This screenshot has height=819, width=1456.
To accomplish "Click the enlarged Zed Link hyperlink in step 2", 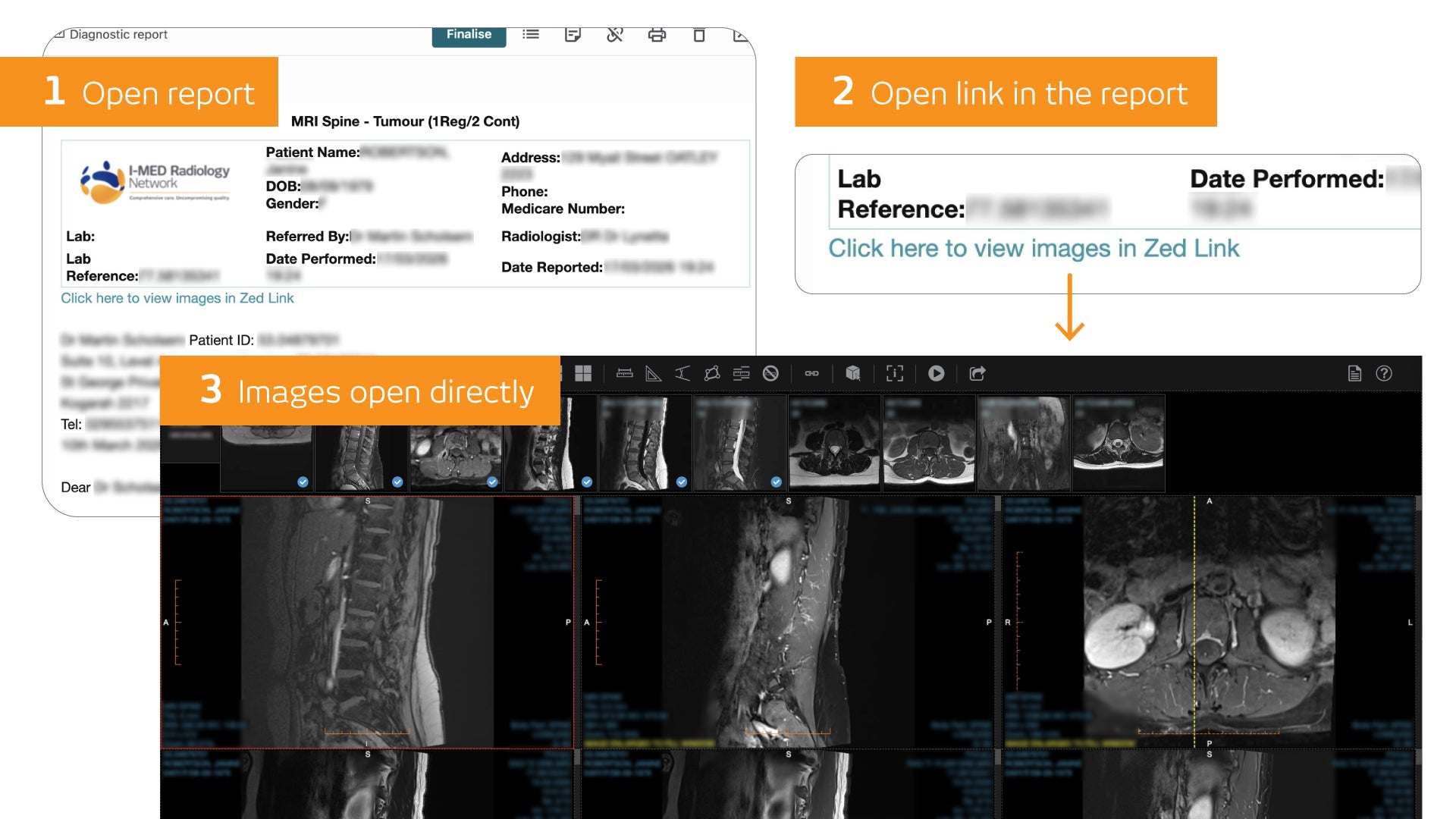I will [x=1033, y=248].
